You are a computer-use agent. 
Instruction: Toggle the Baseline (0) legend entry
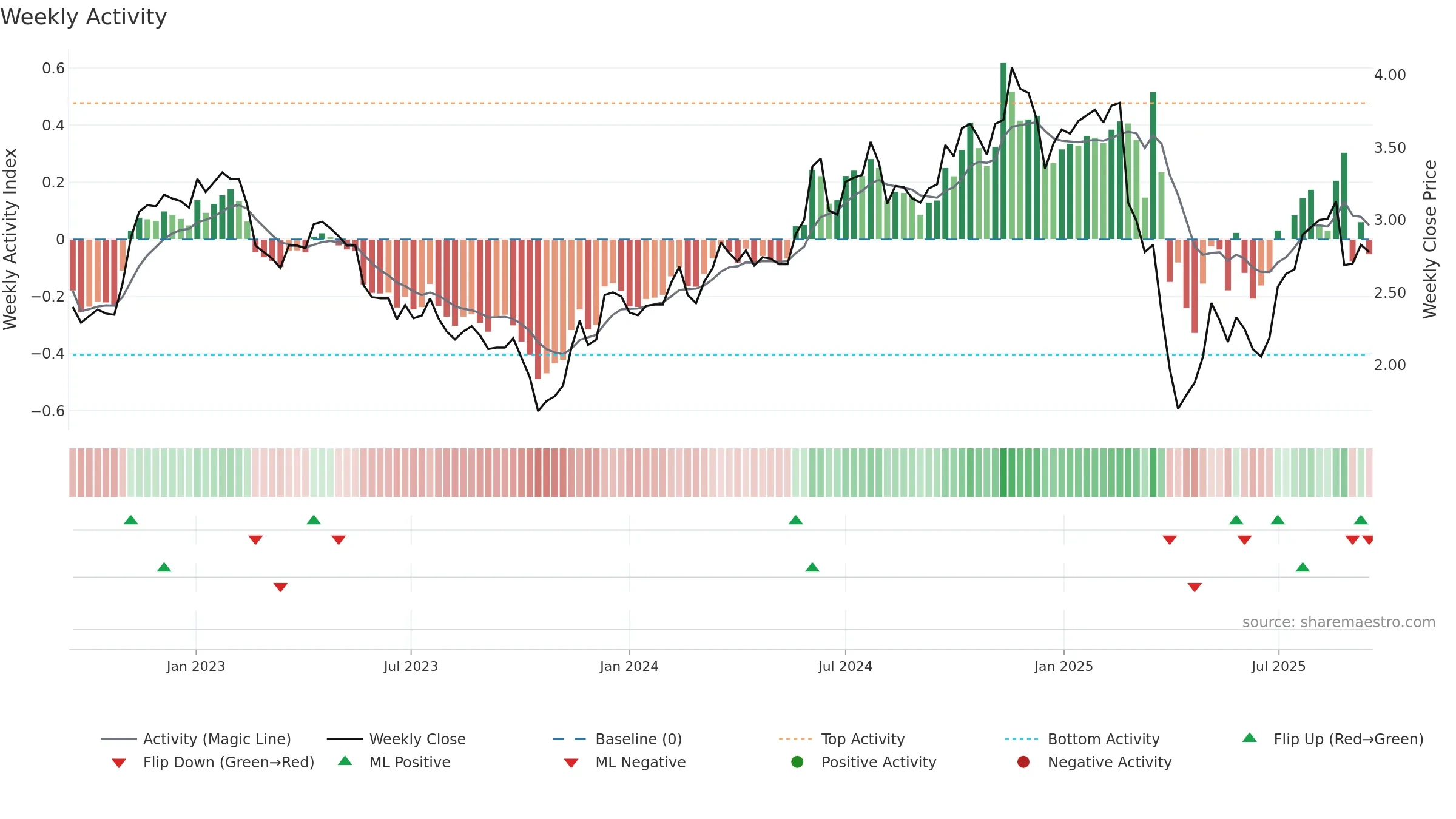click(x=618, y=739)
